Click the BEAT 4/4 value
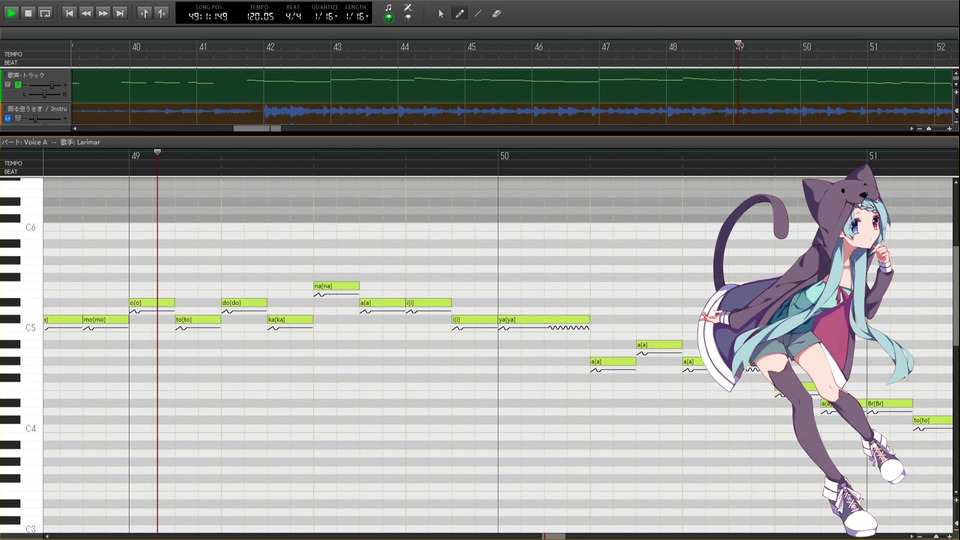 (293, 17)
